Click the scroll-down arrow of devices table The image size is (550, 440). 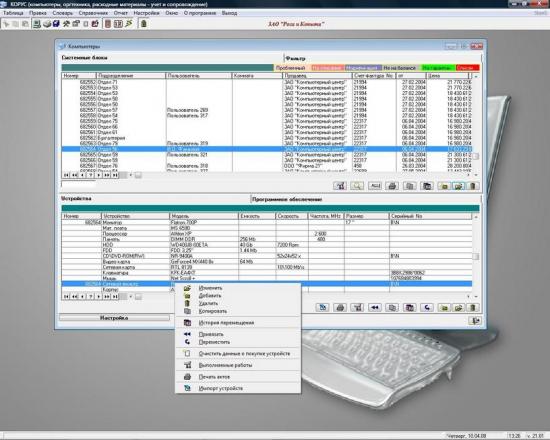coord(476,297)
